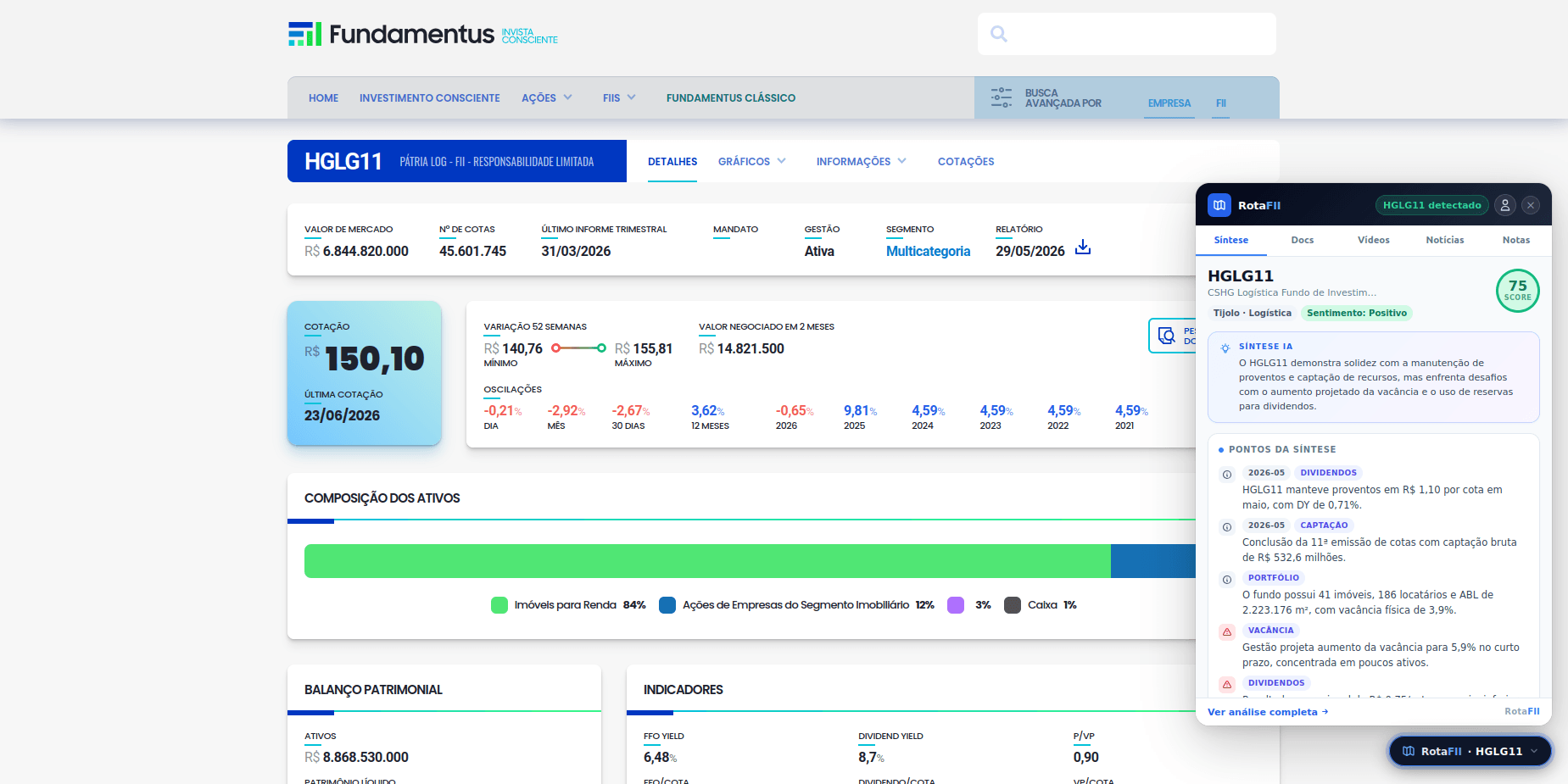Open the Vídeos tab in RotaFII
Viewport: 1568px width, 784px height.
pos(1374,240)
